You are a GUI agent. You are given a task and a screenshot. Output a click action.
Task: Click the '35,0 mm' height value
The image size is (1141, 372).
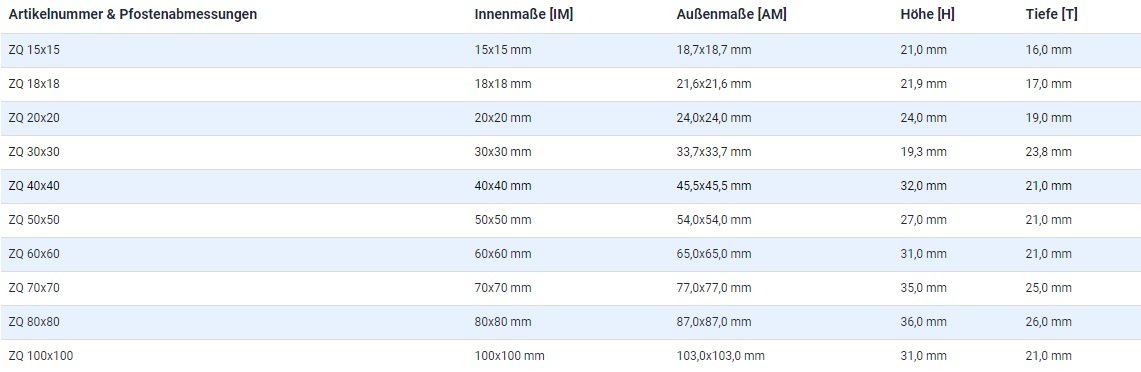point(923,288)
